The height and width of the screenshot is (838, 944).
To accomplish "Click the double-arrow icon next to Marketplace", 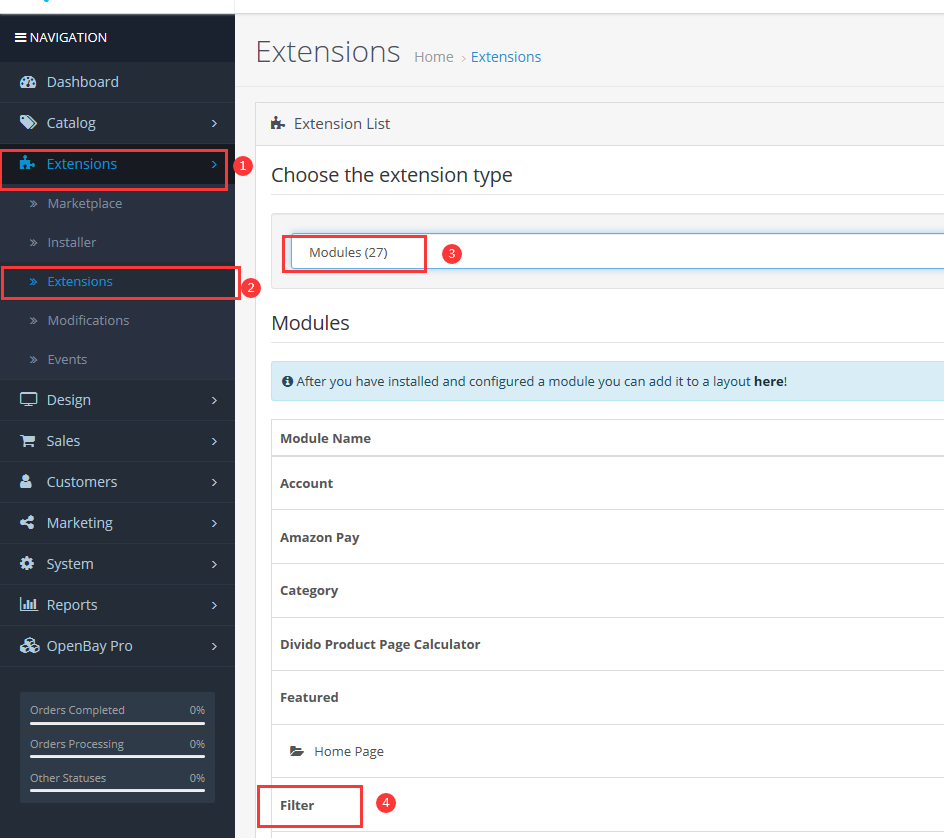I will click(x=34, y=203).
